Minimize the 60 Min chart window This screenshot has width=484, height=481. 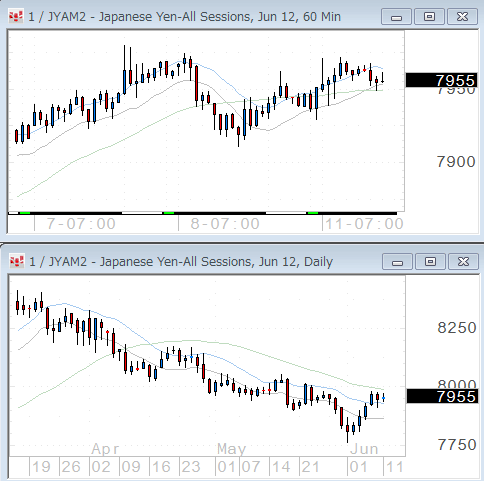click(x=396, y=17)
